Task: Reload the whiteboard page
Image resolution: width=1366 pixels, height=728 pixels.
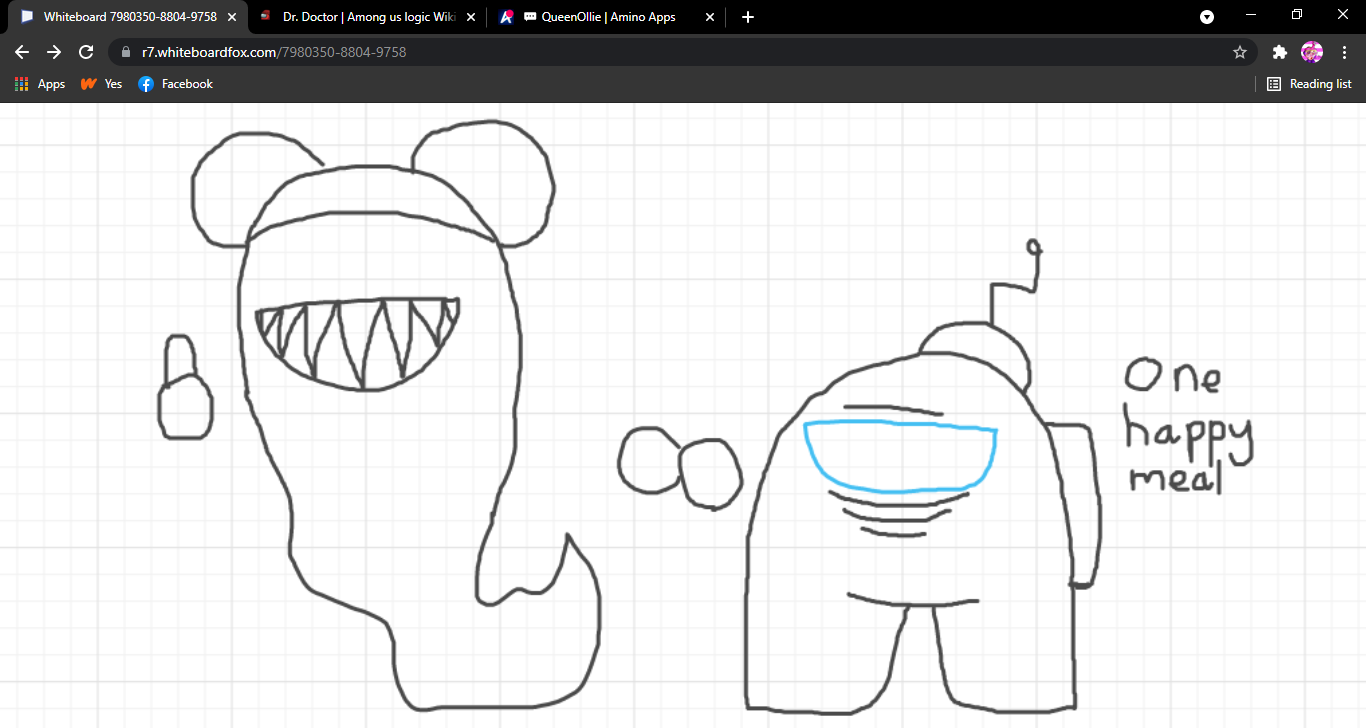Action: 86,52
